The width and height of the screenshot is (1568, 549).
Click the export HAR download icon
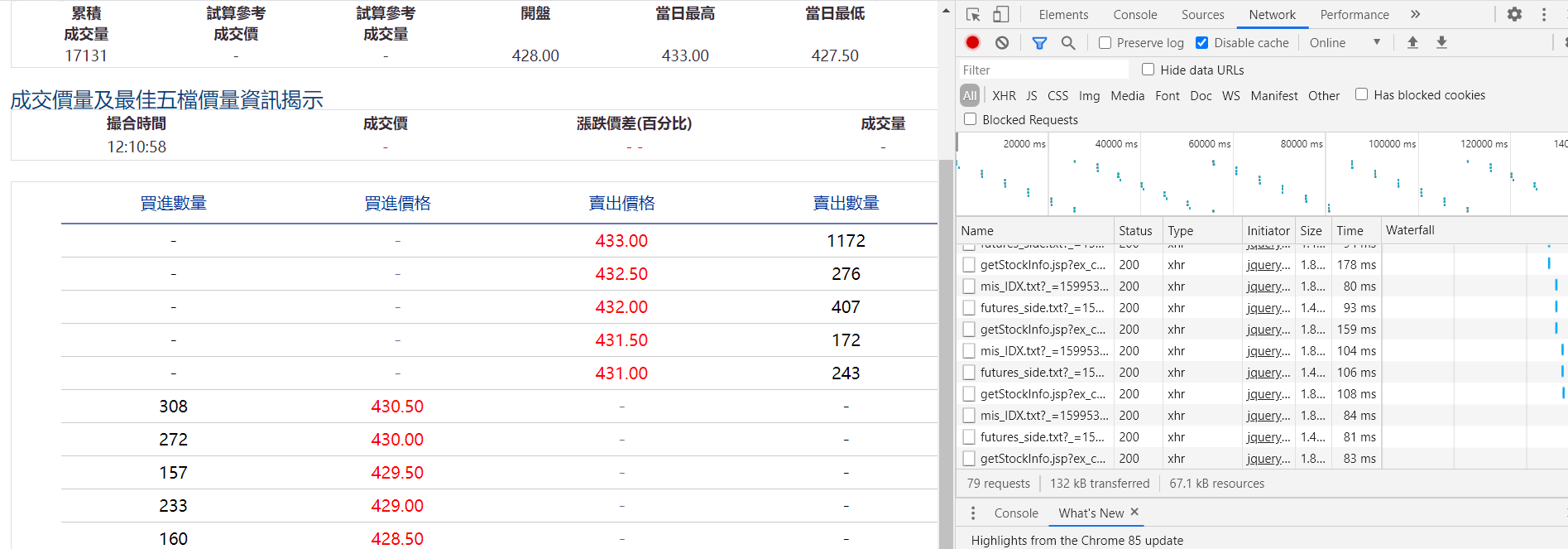tap(1441, 42)
